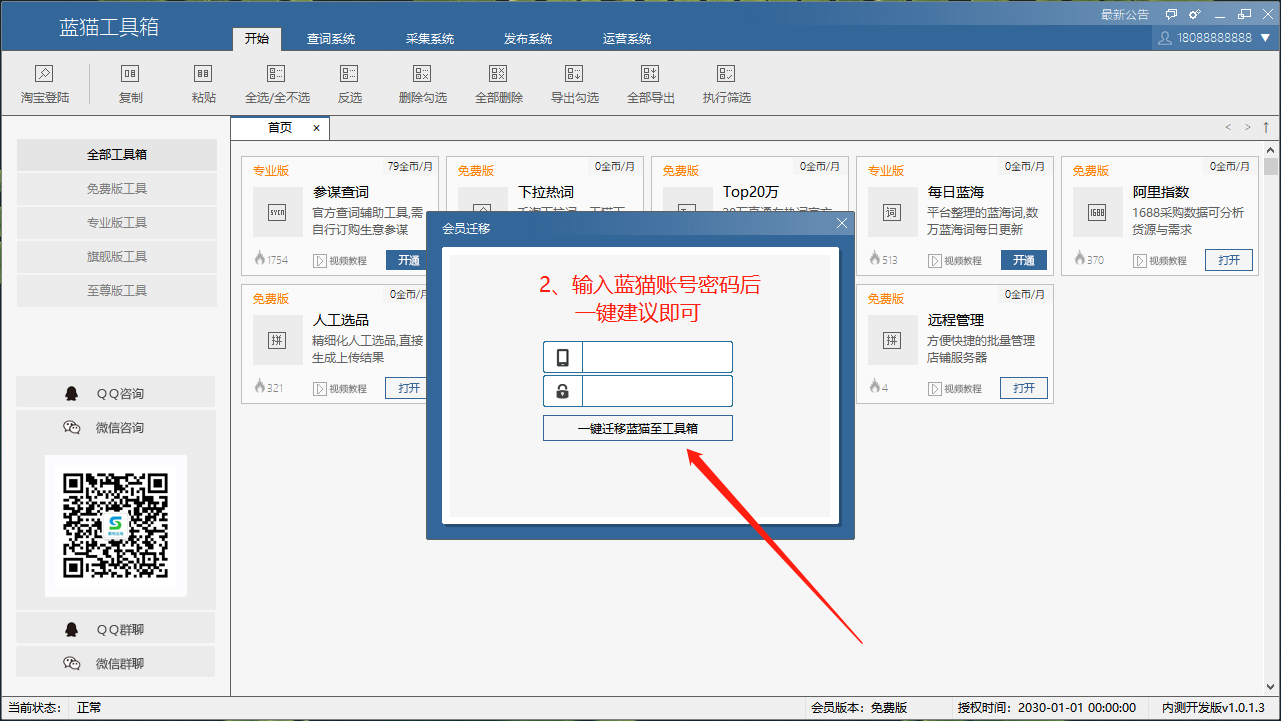Click the 复制 copy icon

pyautogui.click(x=130, y=74)
